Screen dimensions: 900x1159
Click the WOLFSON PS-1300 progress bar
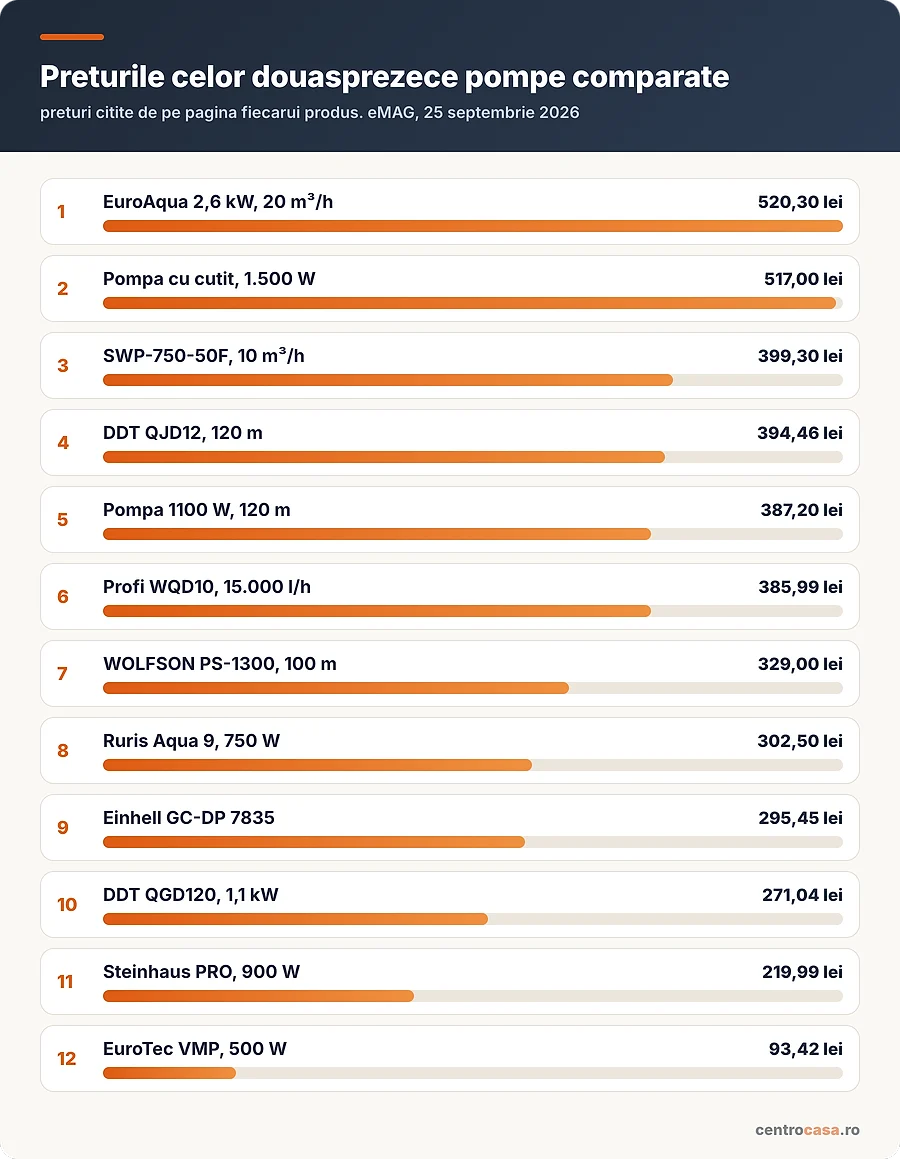(x=473, y=688)
